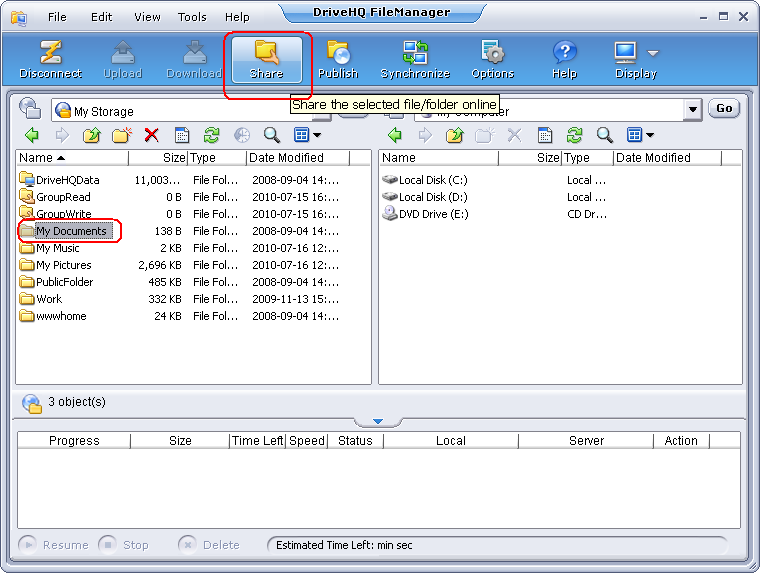Click the search magnifier in the local pane toolbar
The width and height of the screenshot is (760, 573).
604,135
